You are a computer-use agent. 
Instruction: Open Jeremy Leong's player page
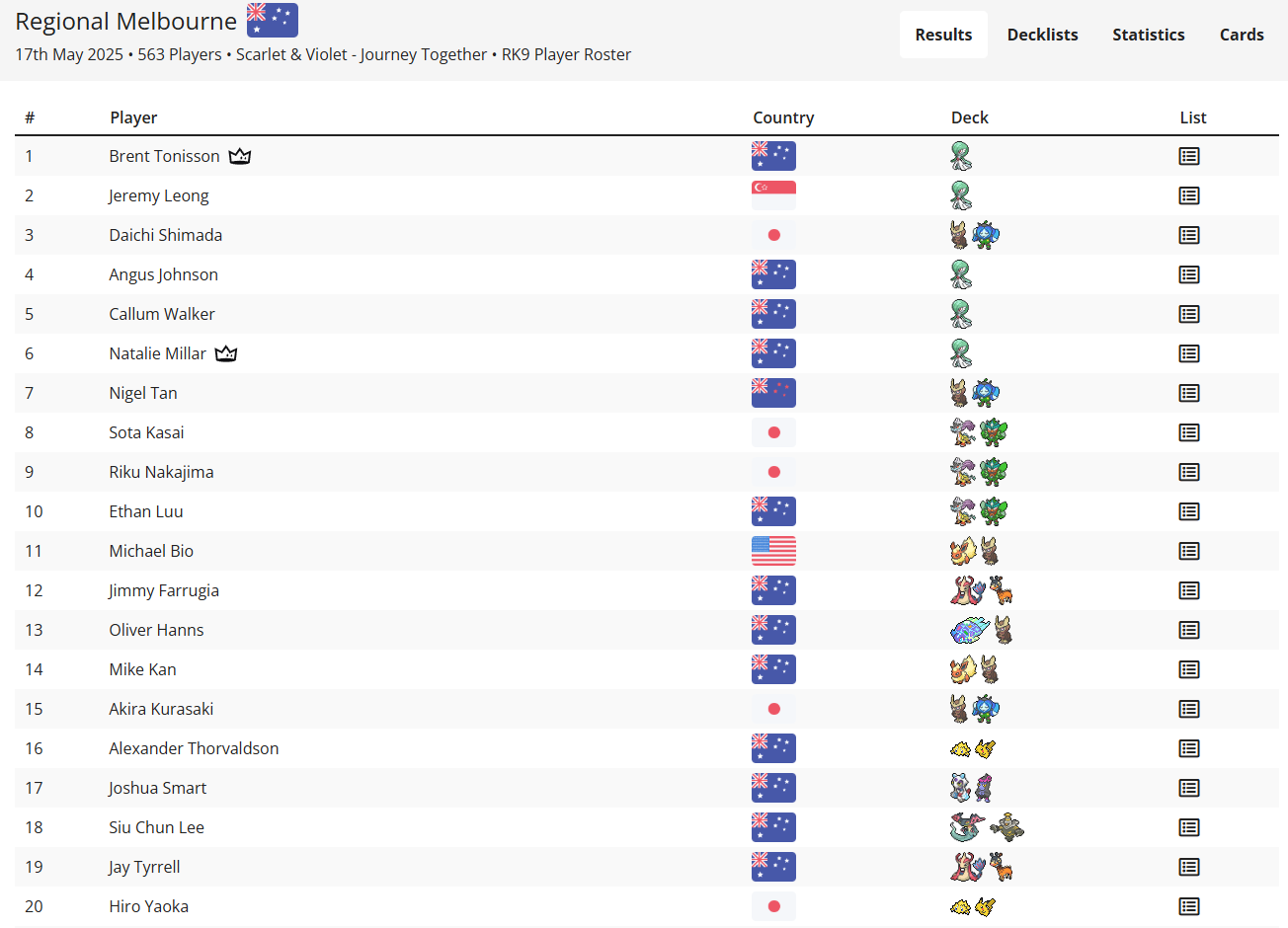[158, 195]
